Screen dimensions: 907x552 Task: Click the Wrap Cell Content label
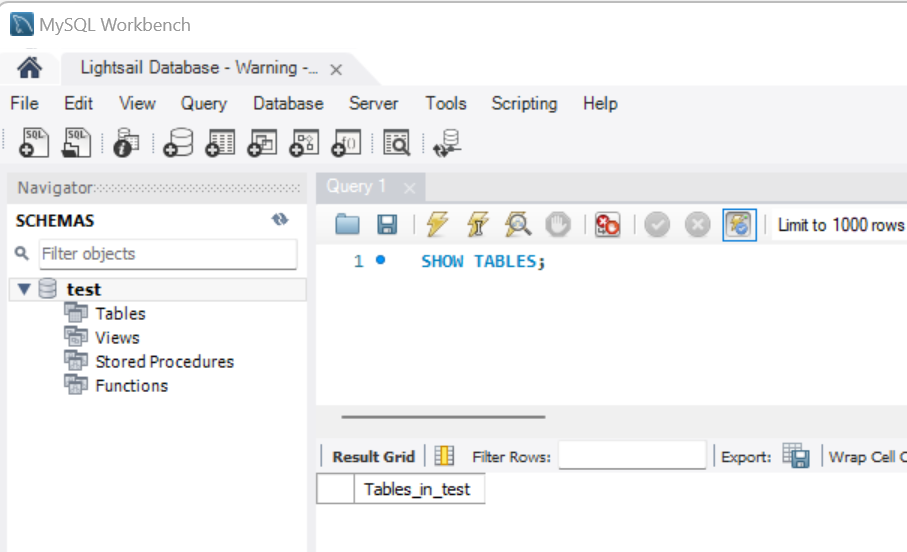click(x=867, y=457)
